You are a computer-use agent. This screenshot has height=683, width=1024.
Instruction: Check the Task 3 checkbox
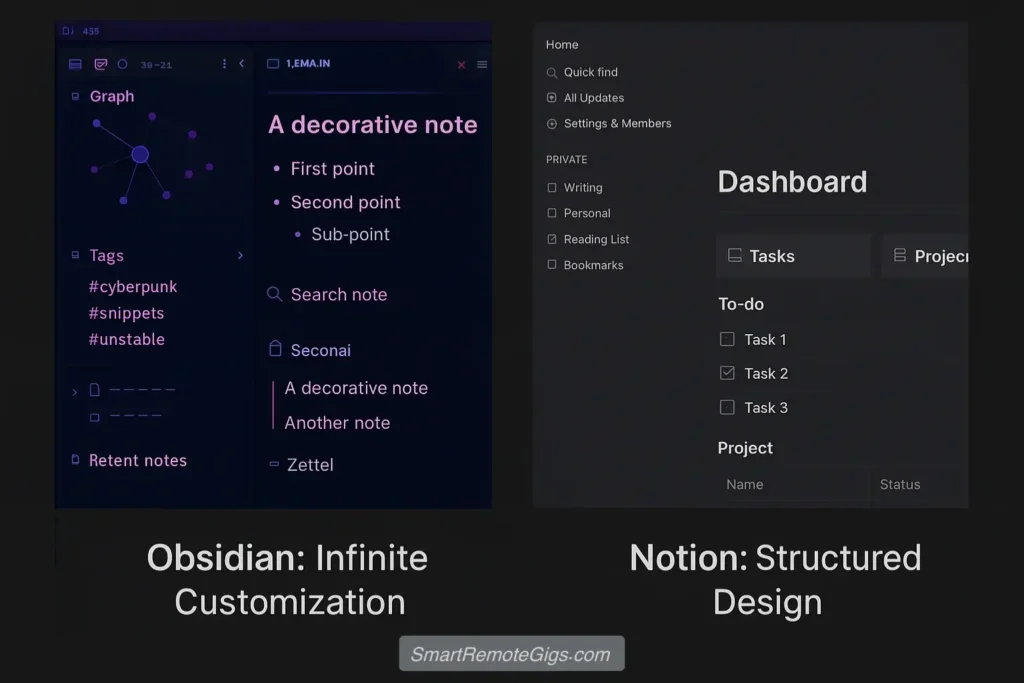point(727,407)
